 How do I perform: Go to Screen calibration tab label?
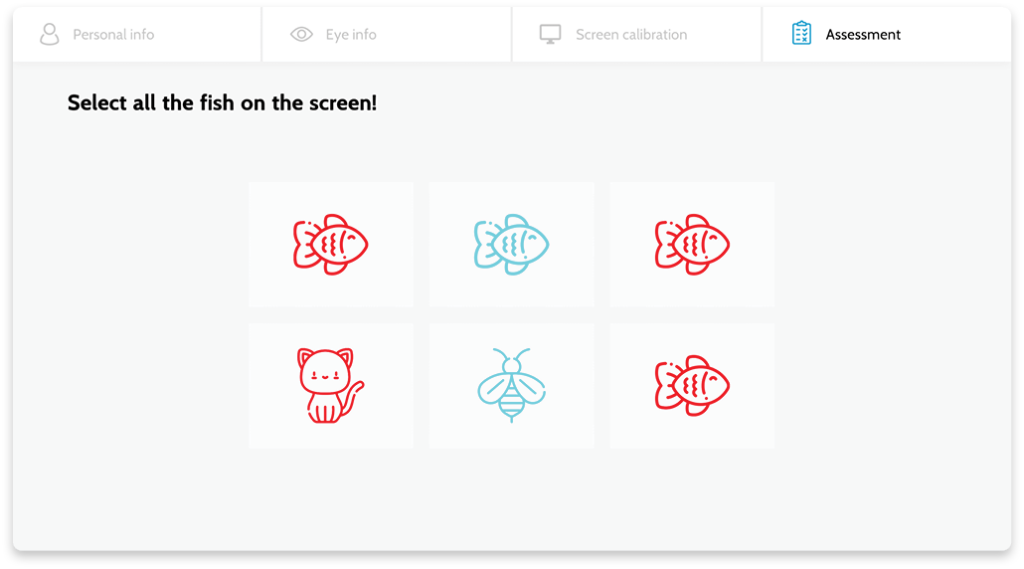pyautogui.click(x=632, y=35)
